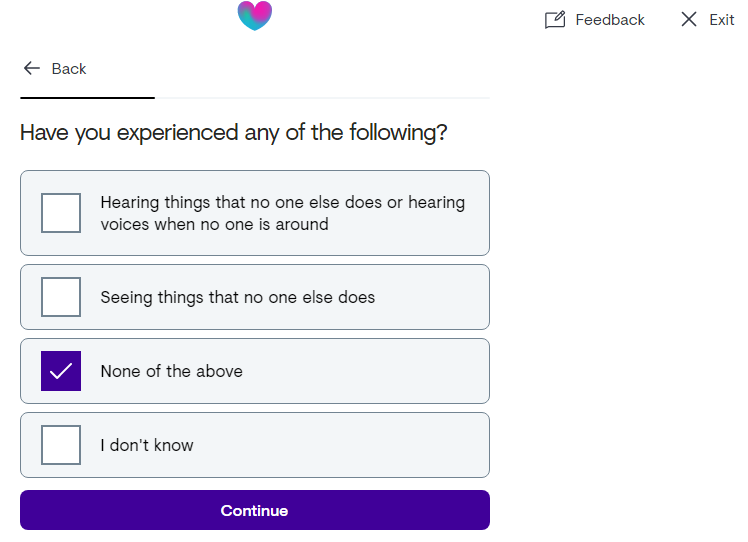748x542 pixels.
Task: Click the X icon next to Exit
Action: point(689,20)
